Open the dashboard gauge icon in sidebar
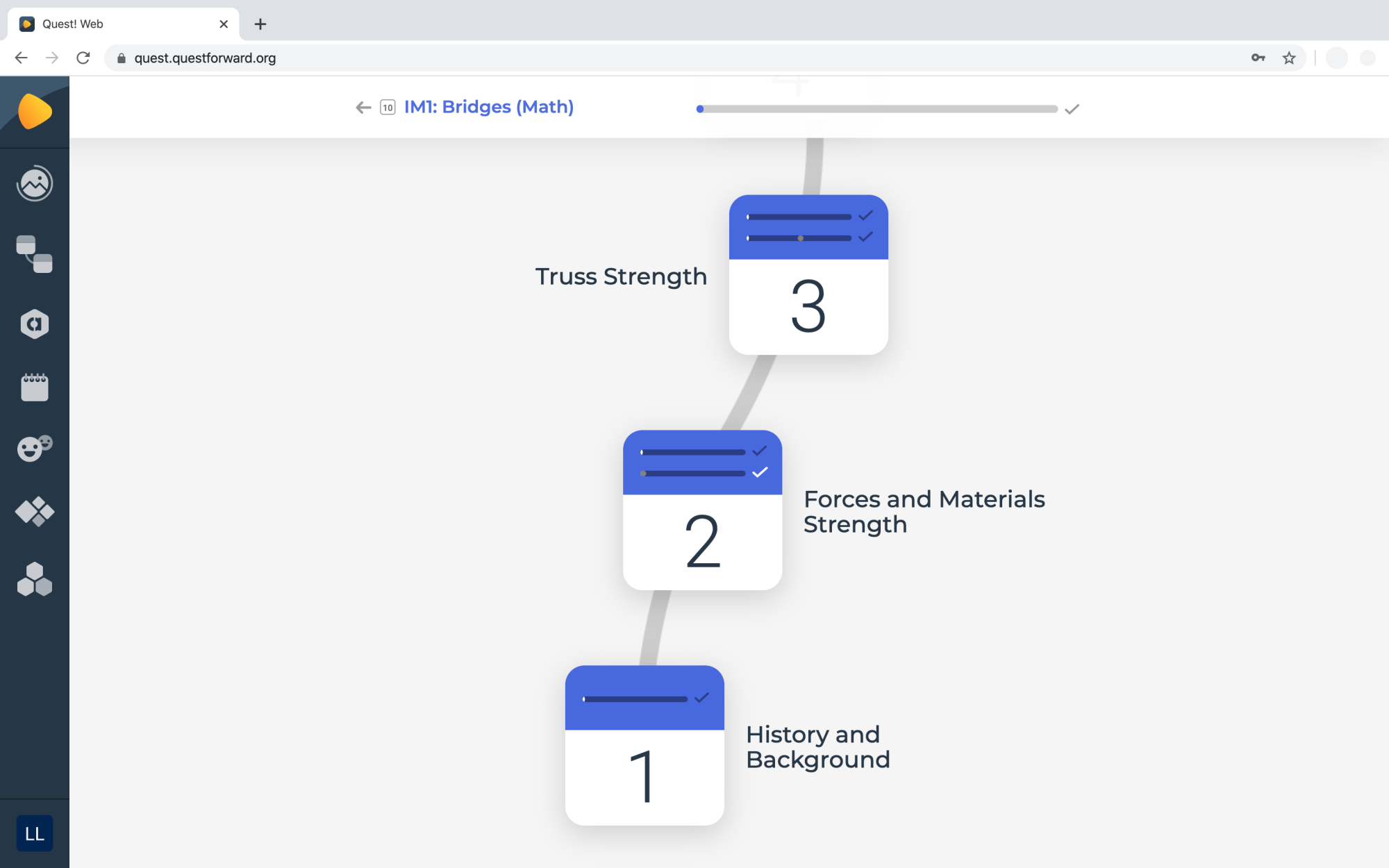1389x868 pixels. [x=35, y=183]
